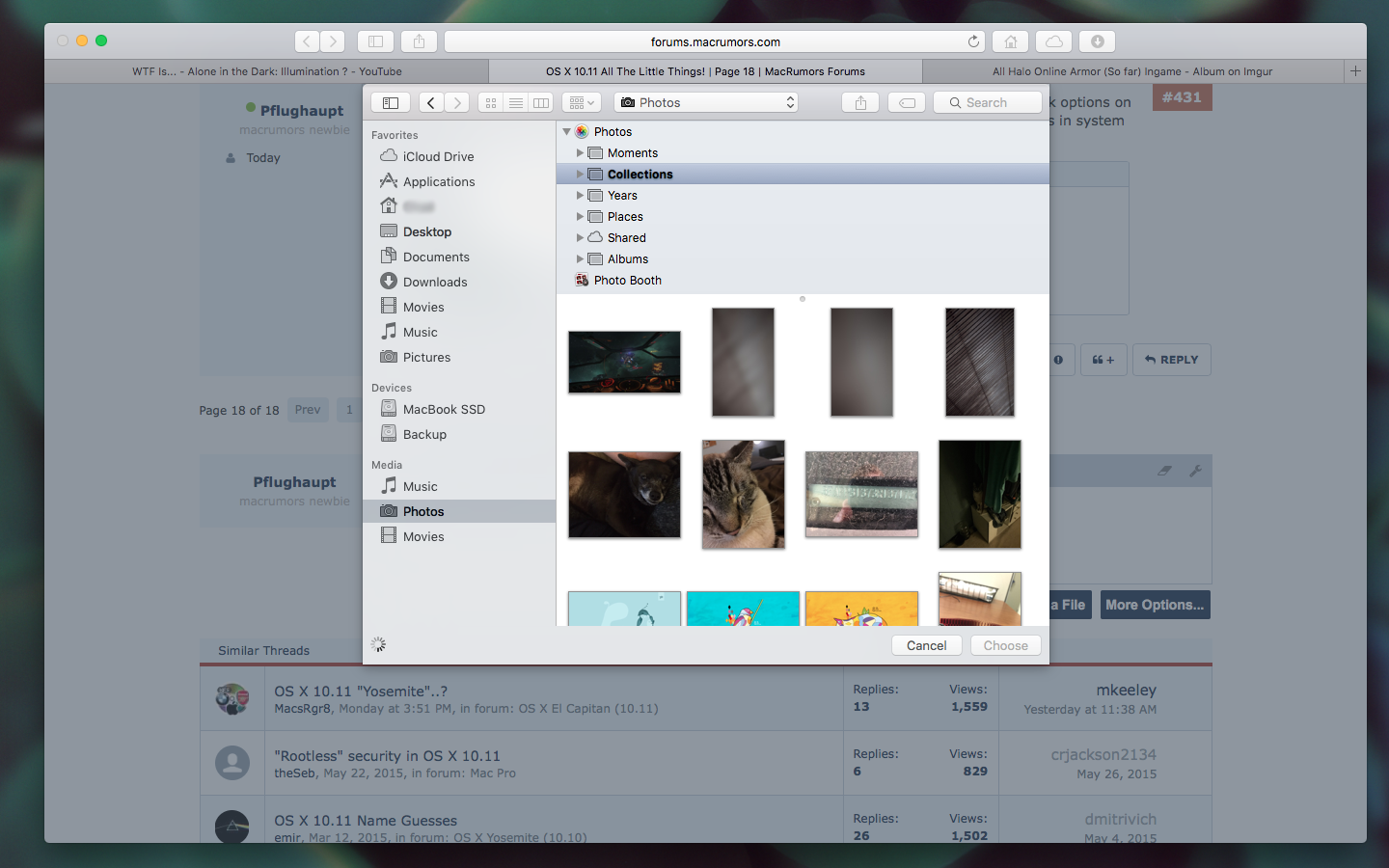Image resolution: width=1389 pixels, height=868 pixels.
Task: Expand the Shared folder
Action: pos(580,238)
